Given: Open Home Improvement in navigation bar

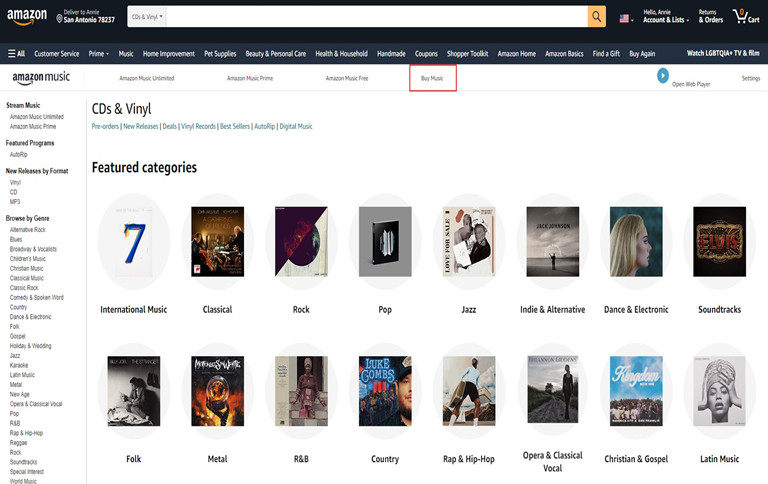Looking at the screenshot, I should coord(168,53).
